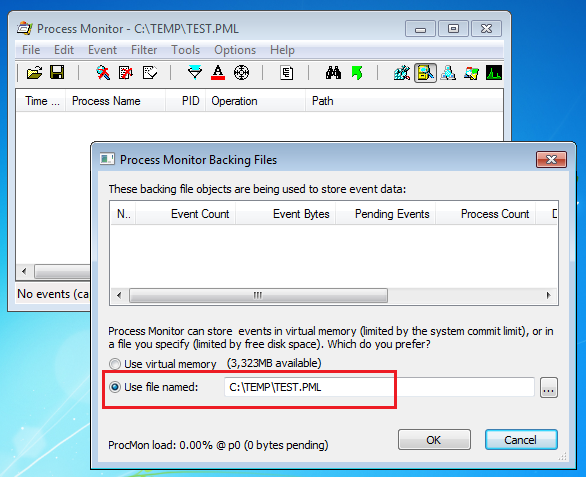Viewport: 586px width, 477px height.
Task: Click the Pending Events column header
Action: coord(386,214)
